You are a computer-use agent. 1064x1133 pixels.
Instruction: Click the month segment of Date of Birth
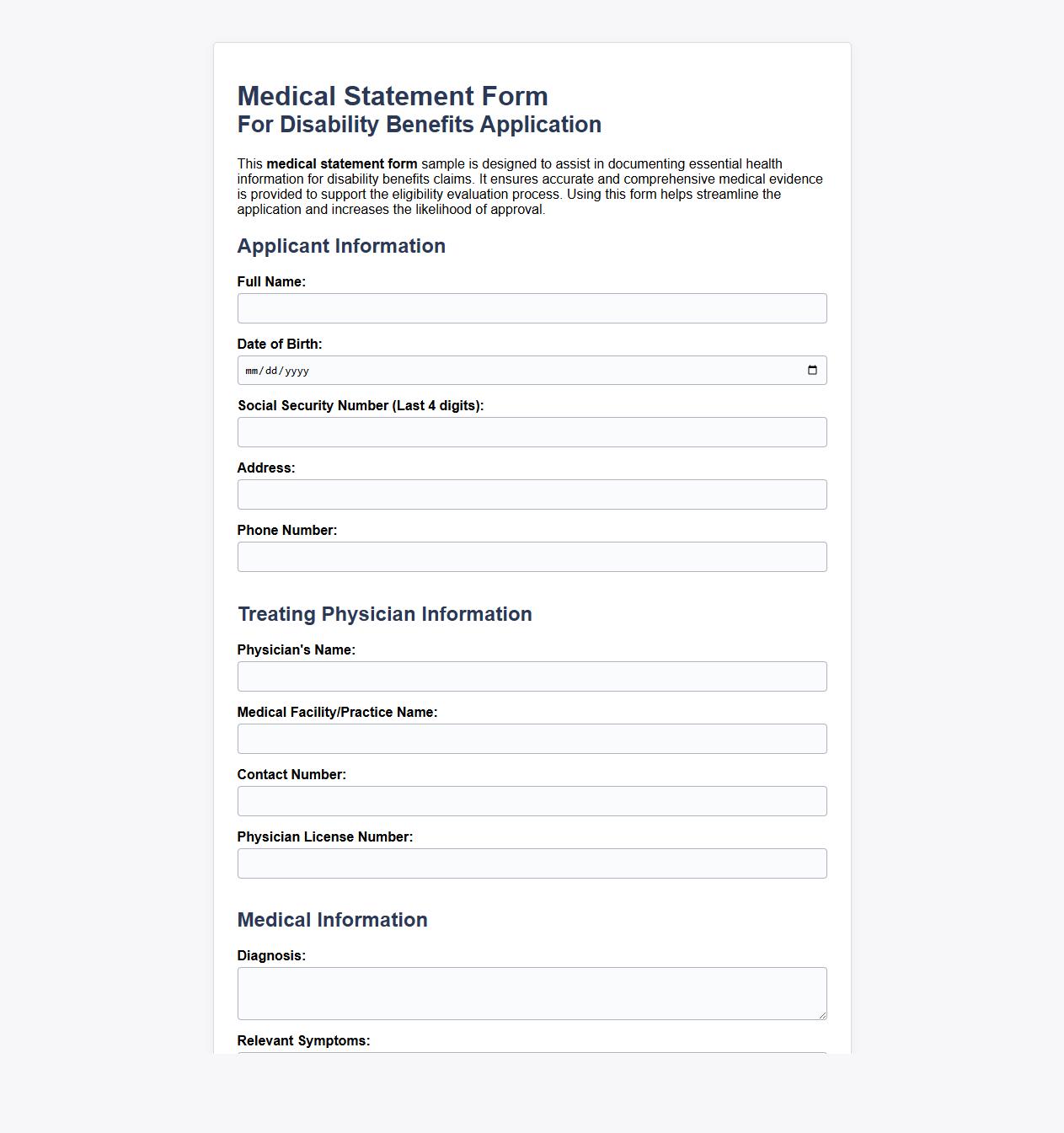[x=251, y=370]
